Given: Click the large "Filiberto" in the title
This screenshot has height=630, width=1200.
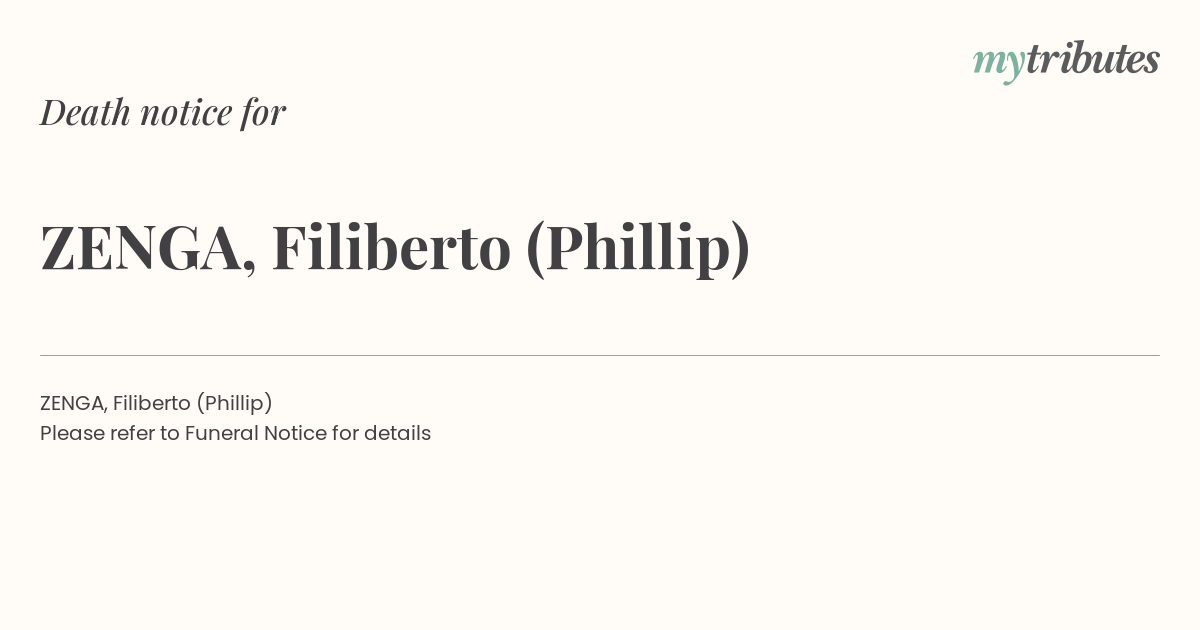Looking at the screenshot, I should [391, 247].
